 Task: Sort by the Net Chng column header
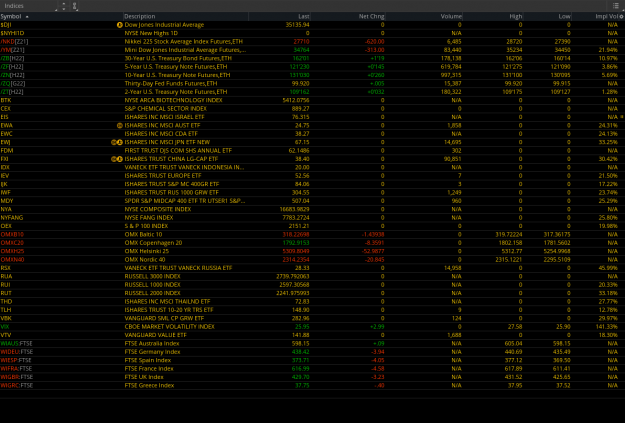click(x=371, y=16)
